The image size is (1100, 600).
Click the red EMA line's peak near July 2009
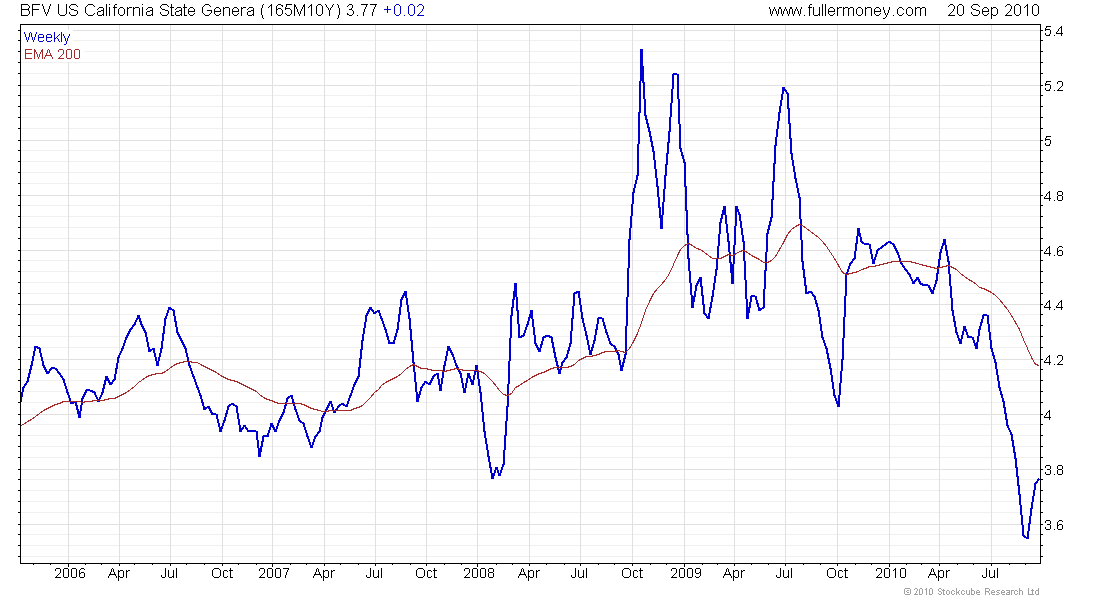[x=800, y=225]
